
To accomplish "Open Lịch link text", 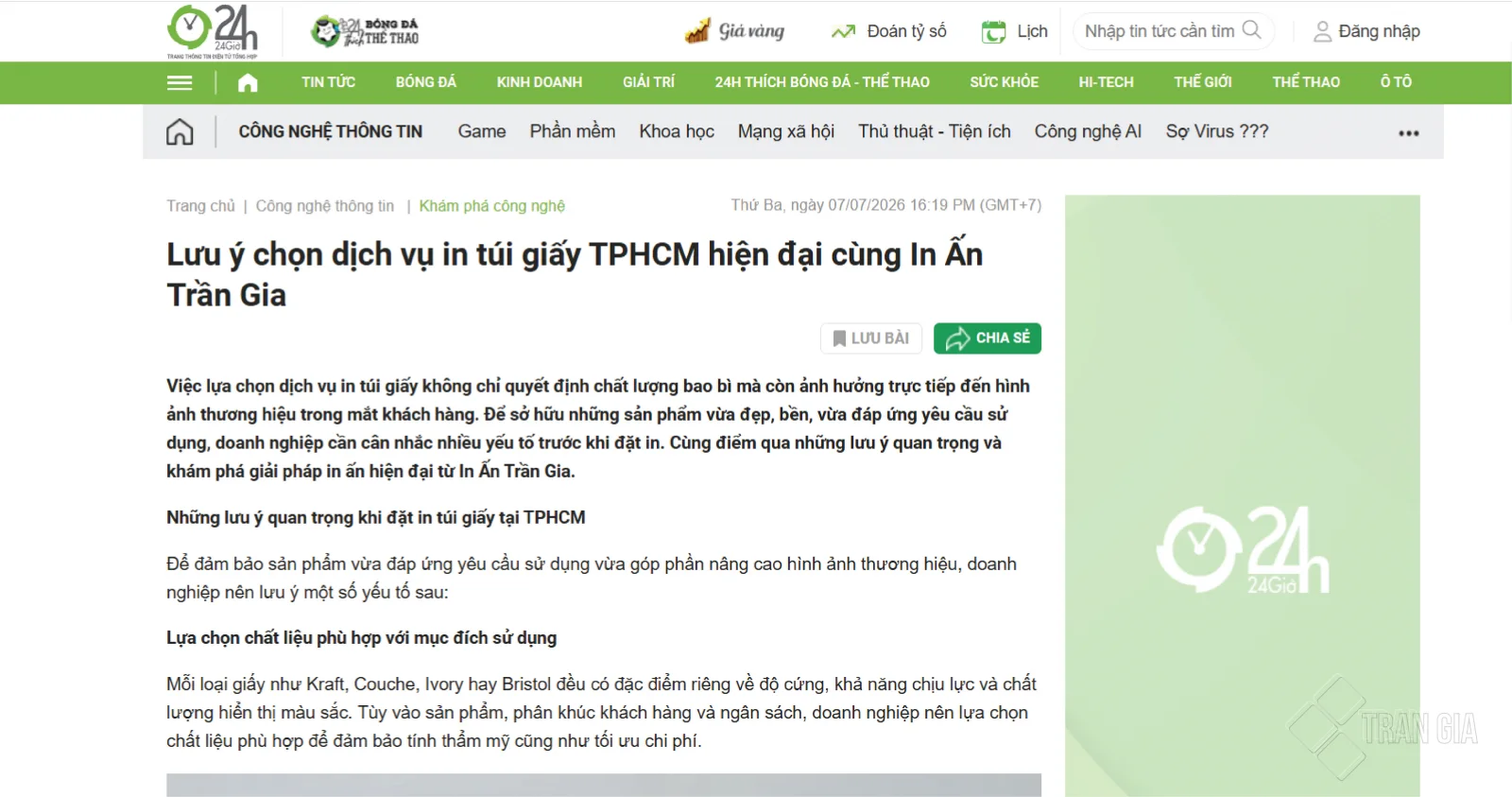I will (1032, 31).
